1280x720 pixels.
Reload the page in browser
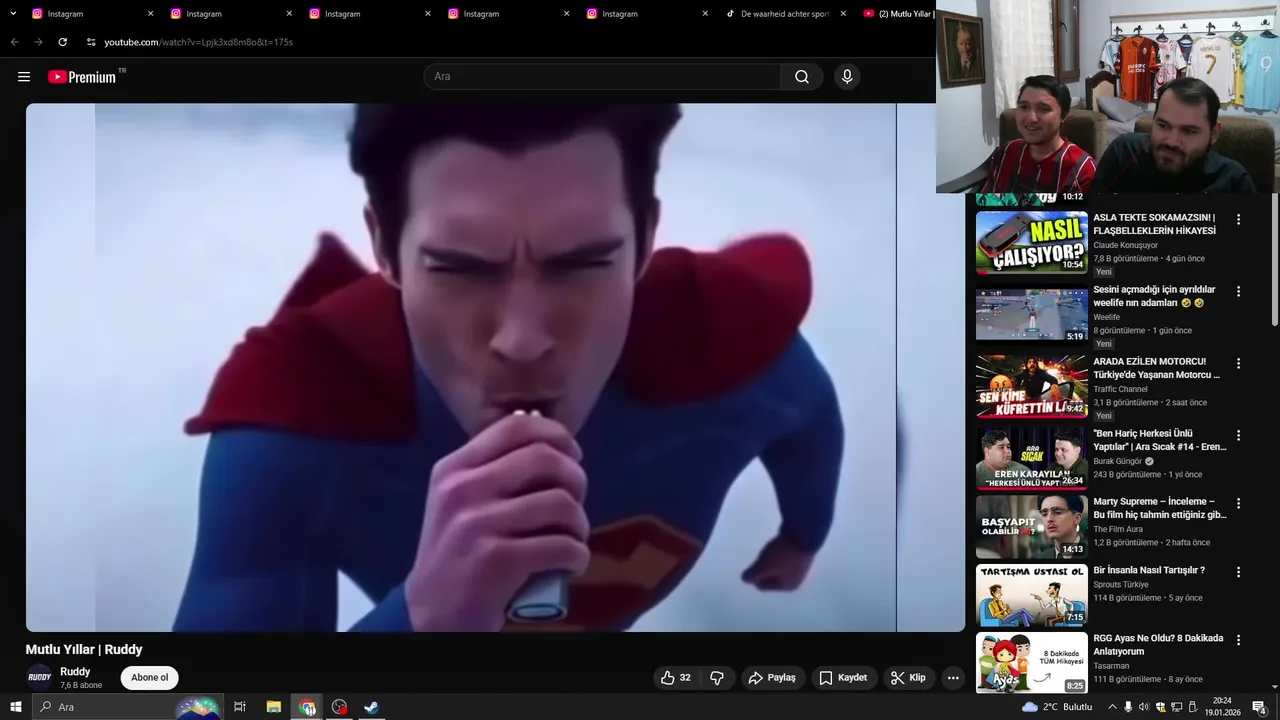[62, 42]
